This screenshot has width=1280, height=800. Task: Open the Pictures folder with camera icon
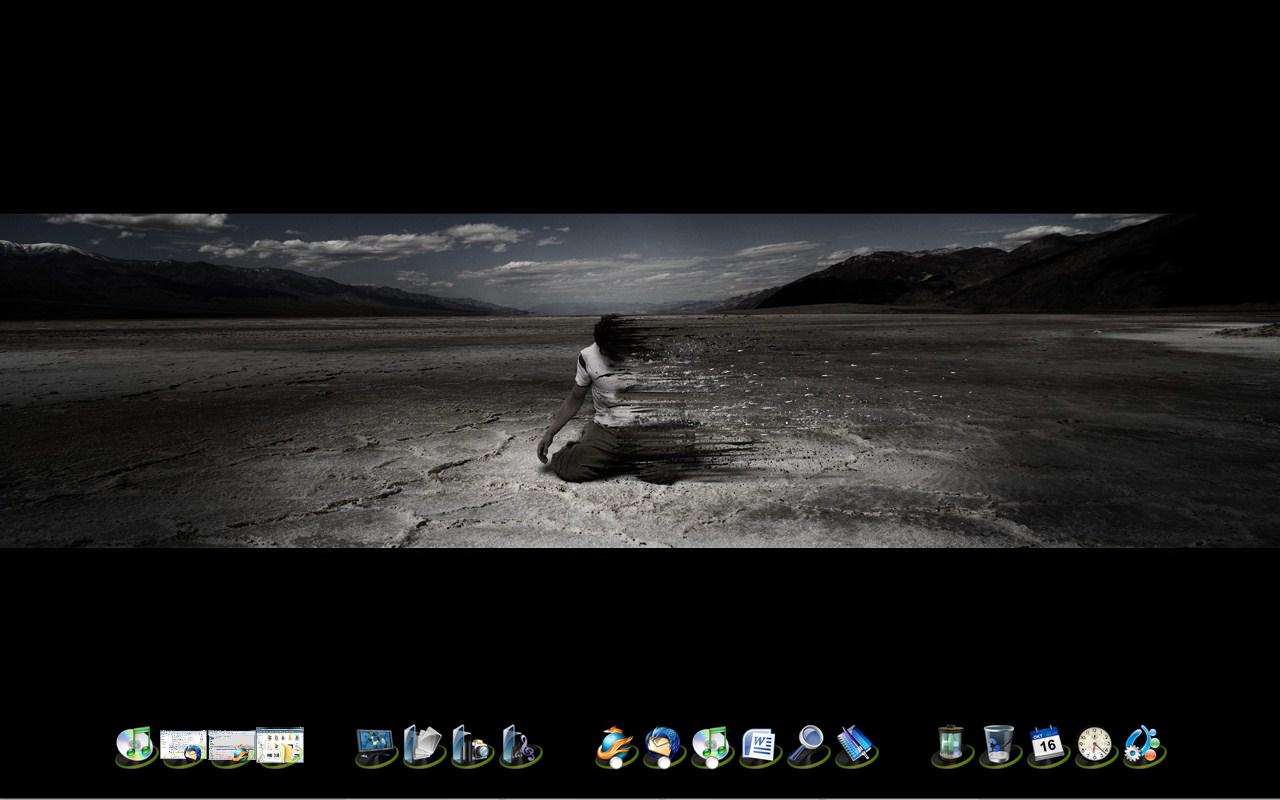(471, 746)
